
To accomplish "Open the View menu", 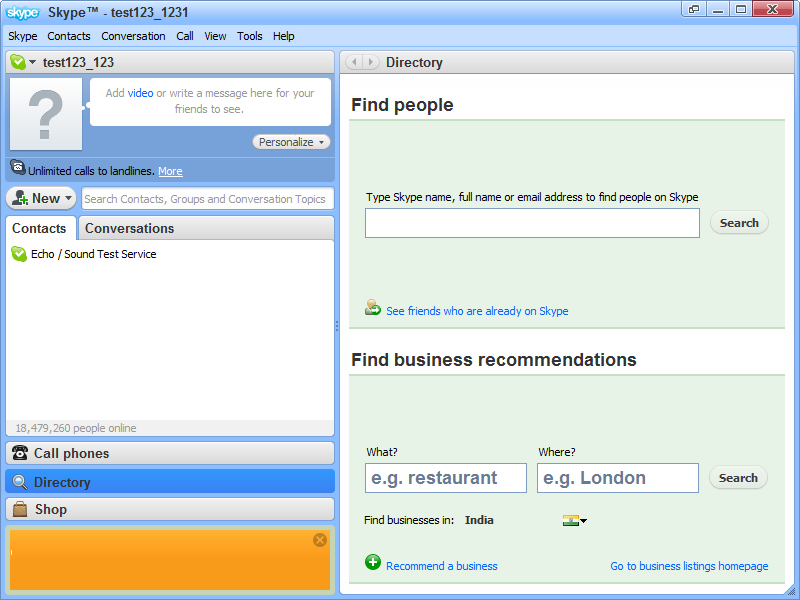I will tap(215, 36).
